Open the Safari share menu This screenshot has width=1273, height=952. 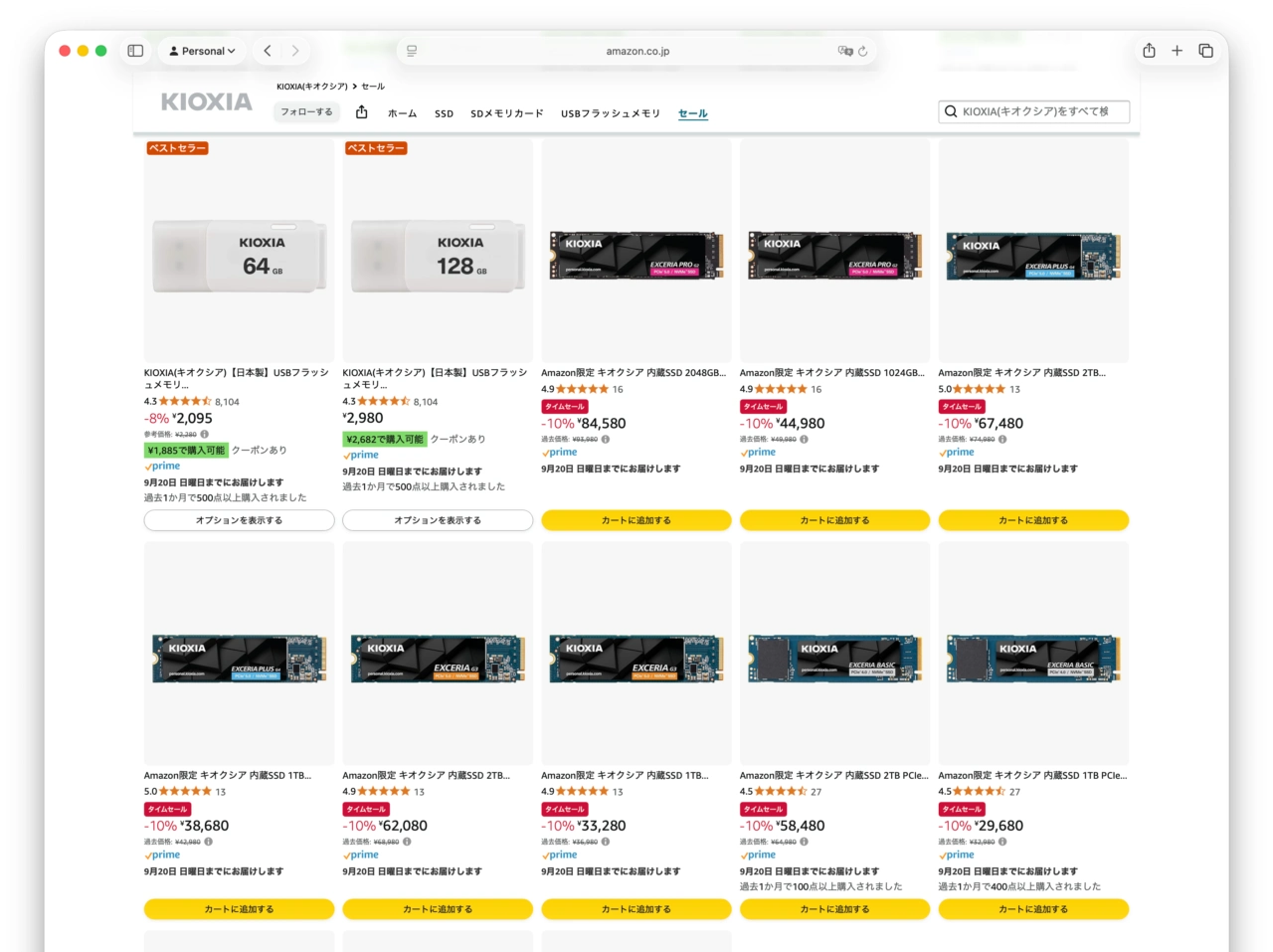pos(1149,51)
